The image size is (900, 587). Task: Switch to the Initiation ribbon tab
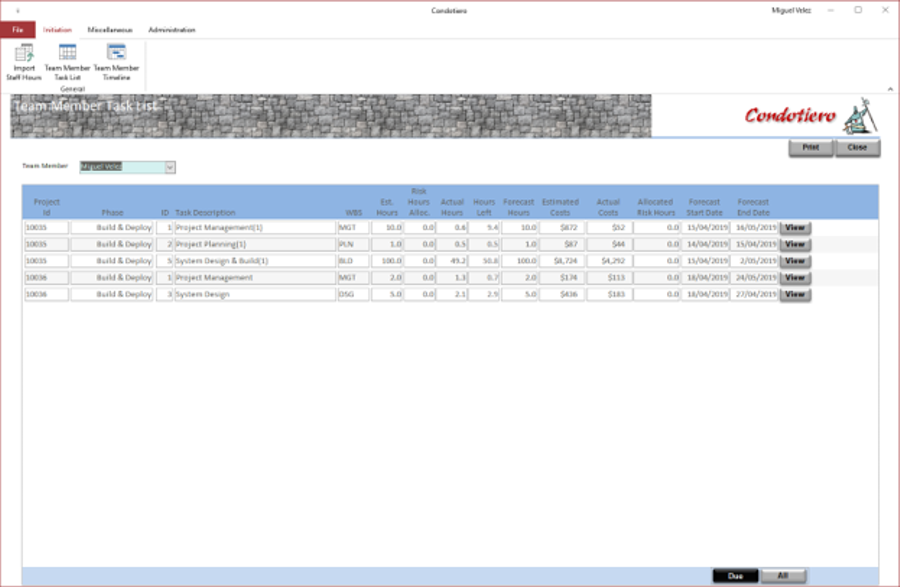pos(57,30)
